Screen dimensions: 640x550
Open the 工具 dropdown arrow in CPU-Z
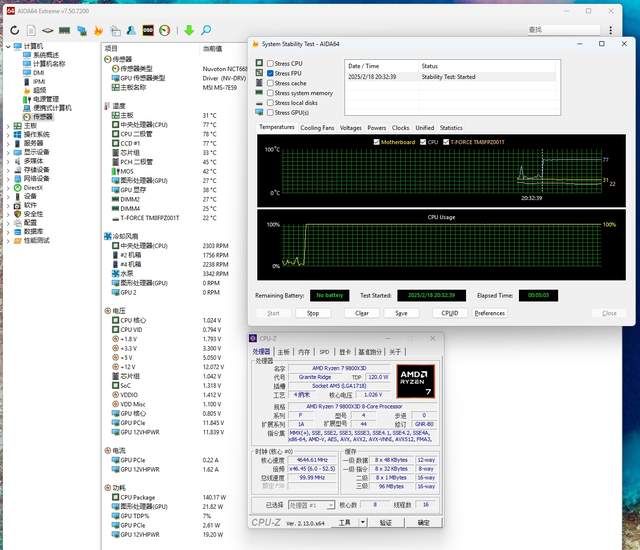tap(363, 522)
